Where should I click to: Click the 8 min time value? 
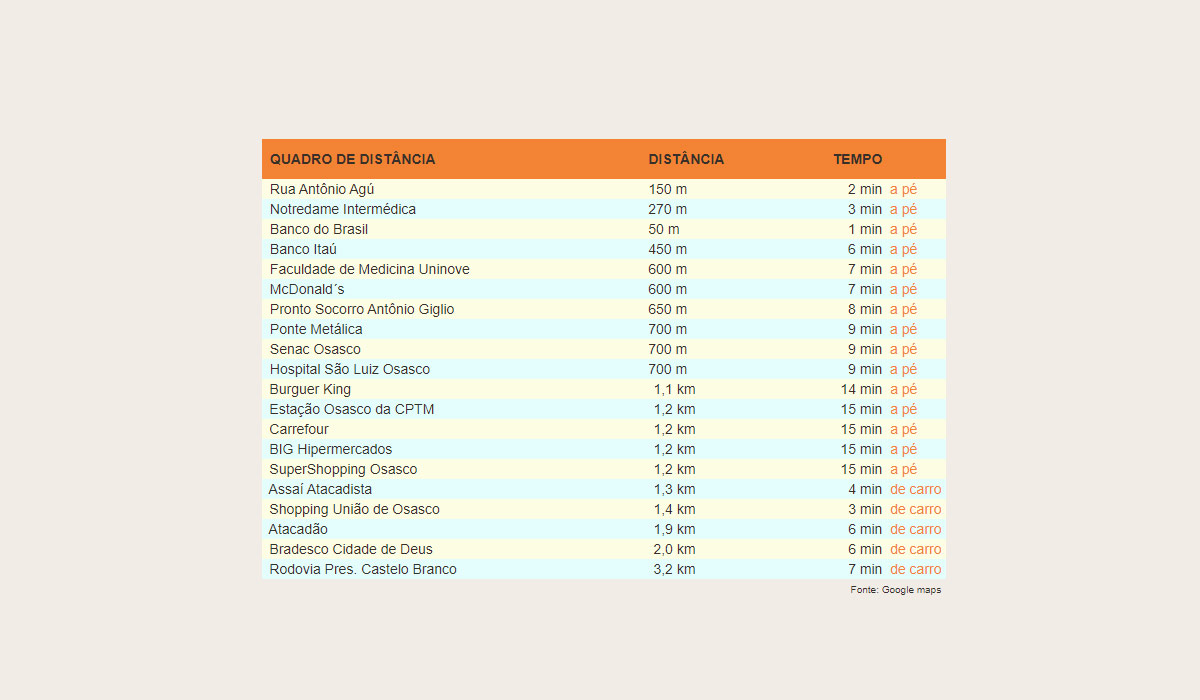(x=865, y=309)
